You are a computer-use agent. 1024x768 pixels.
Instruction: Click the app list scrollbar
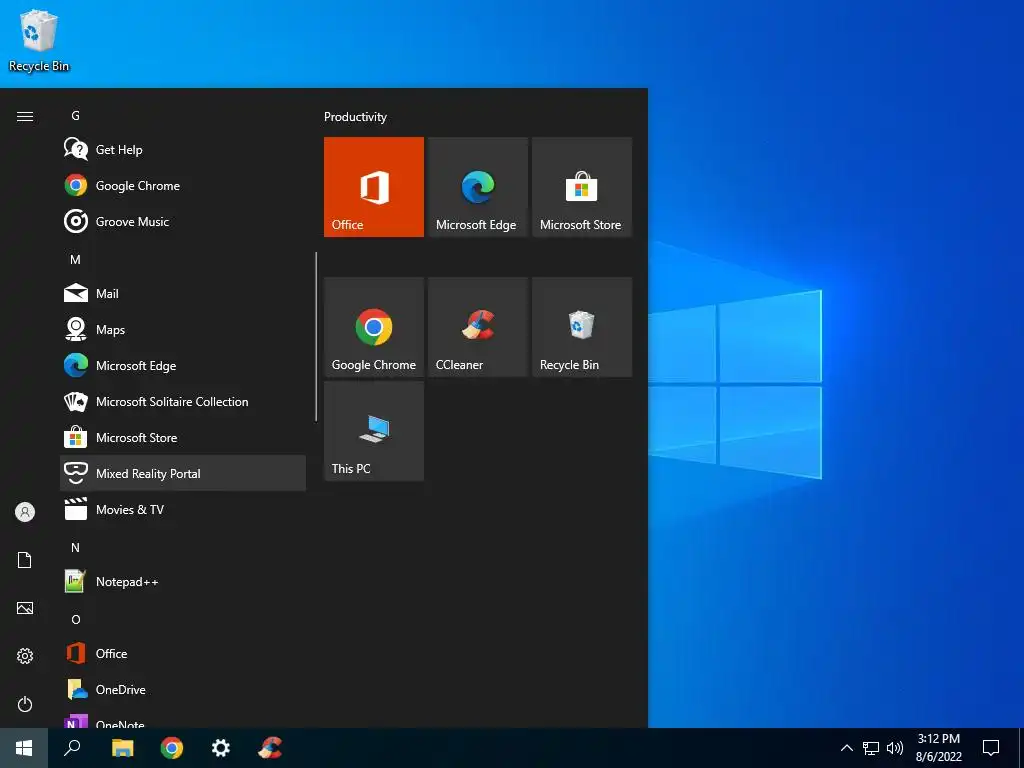click(316, 336)
